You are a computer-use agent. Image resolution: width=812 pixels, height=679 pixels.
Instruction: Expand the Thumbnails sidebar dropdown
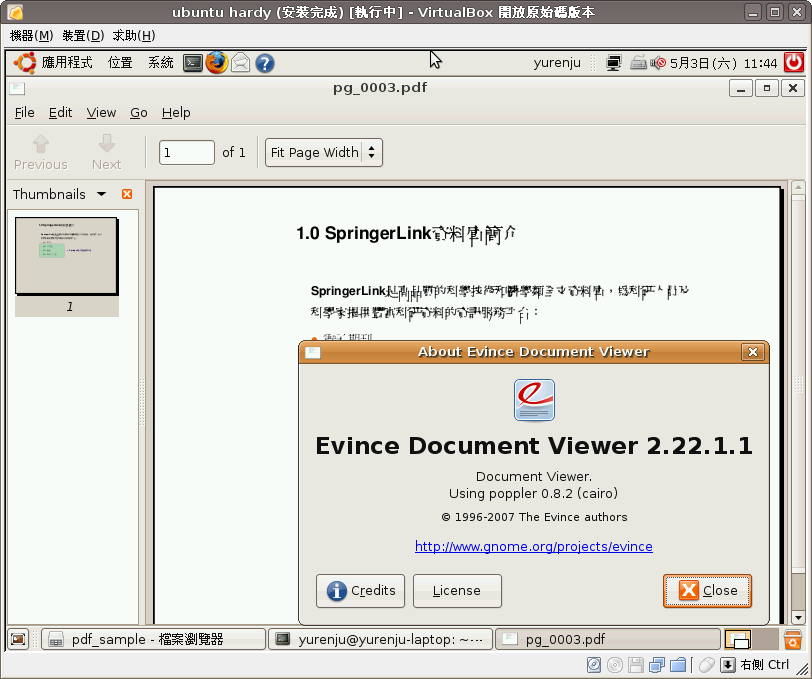[x=101, y=194]
